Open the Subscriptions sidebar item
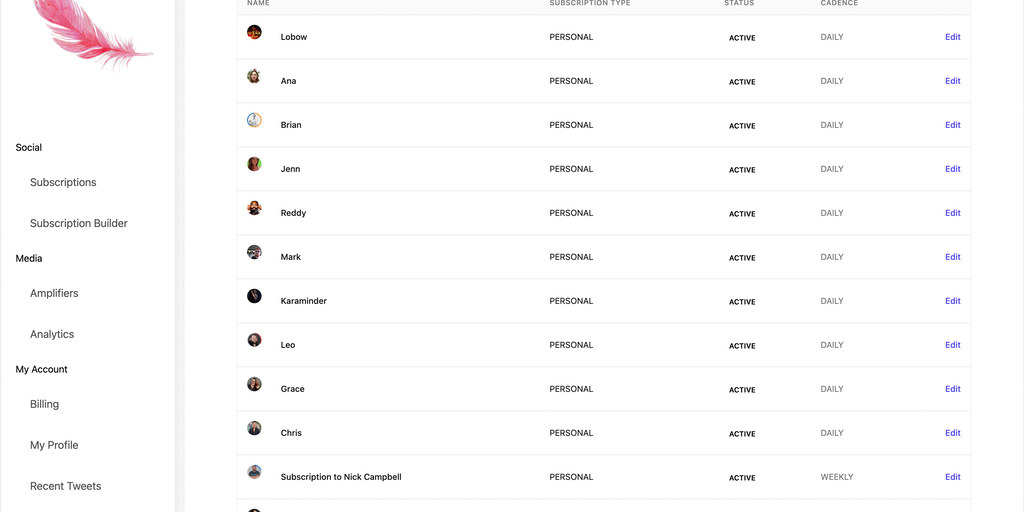Screen dimensions: 1024x512 (x=63, y=182)
